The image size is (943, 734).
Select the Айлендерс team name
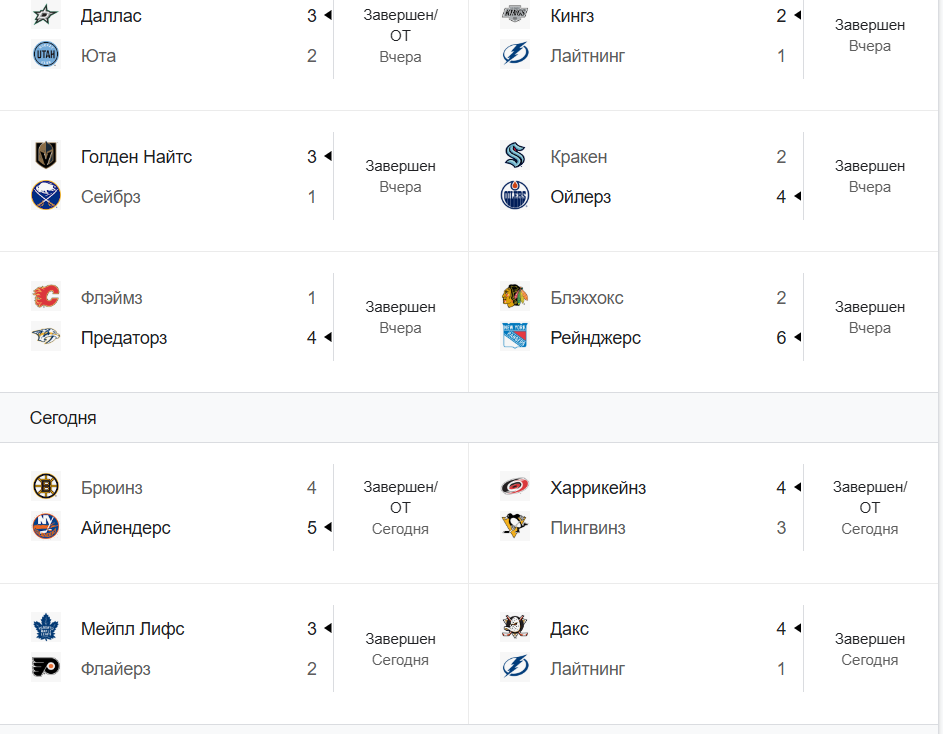coord(126,528)
